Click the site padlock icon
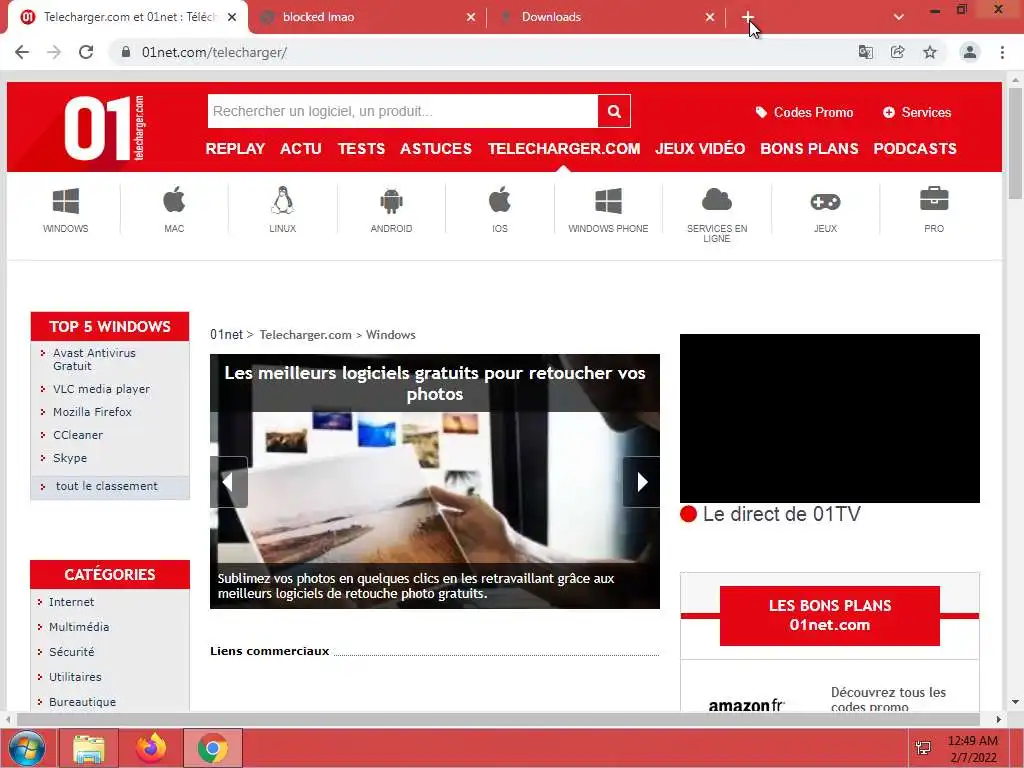The width and height of the screenshot is (1024, 768). pyautogui.click(x=126, y=52)
